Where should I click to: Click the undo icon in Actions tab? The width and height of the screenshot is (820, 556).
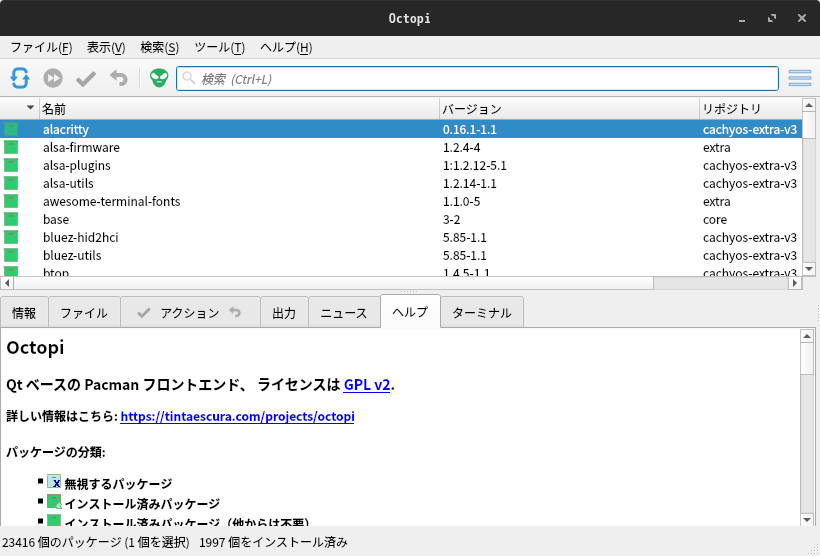[x=235, y=312]
